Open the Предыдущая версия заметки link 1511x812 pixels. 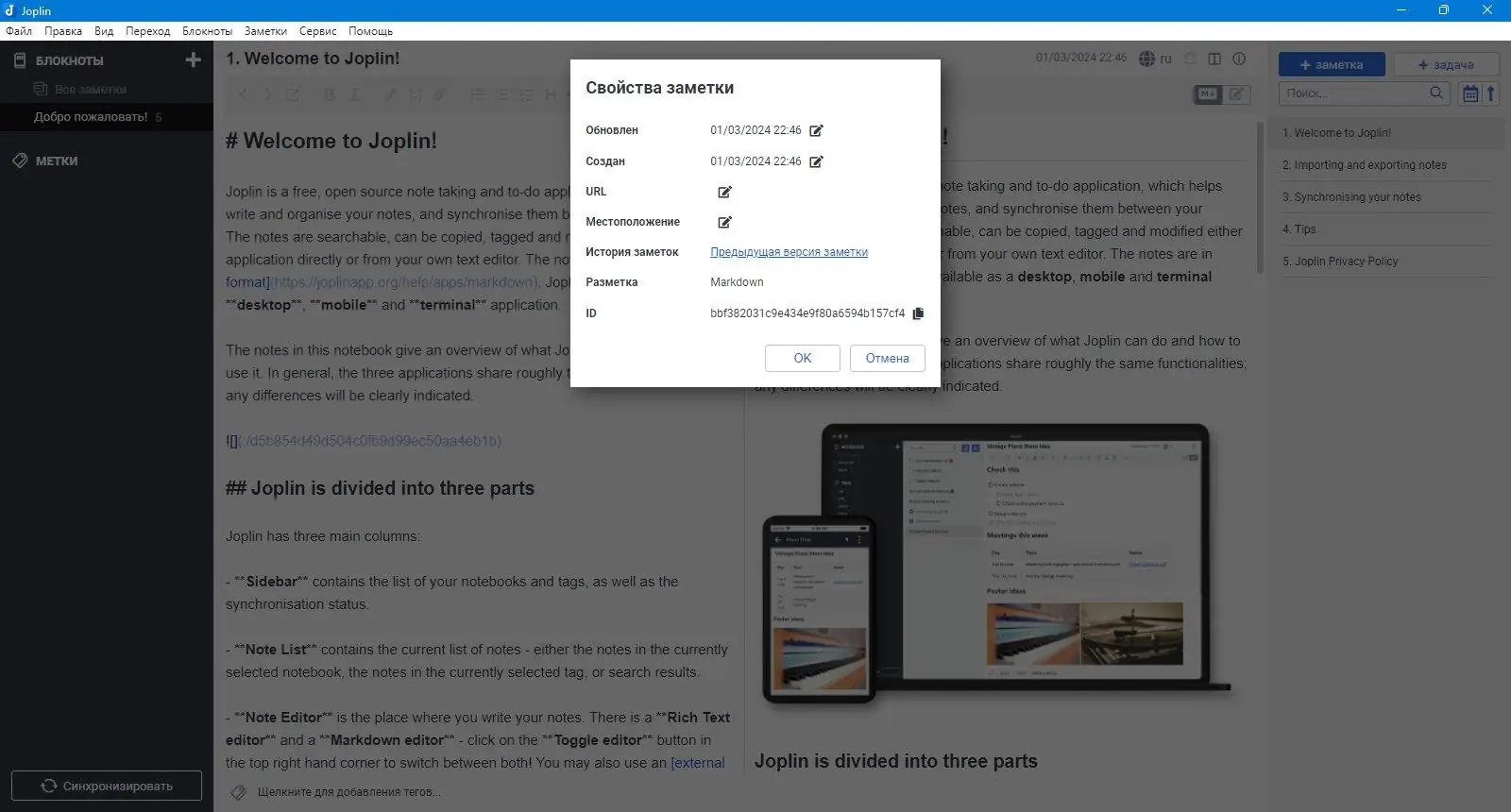(x=789, y=252)
